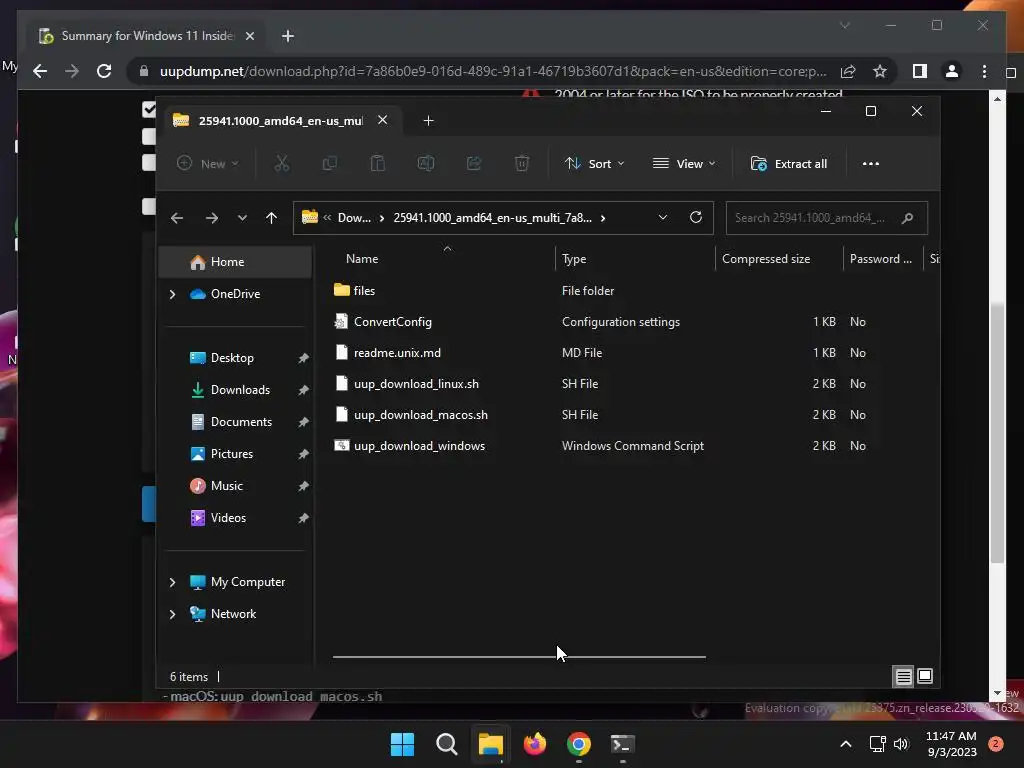The image size is (1024, 768).
Task: Click the Cut scissors icon in Explorer toolbar
Action: tap(281, 163)
